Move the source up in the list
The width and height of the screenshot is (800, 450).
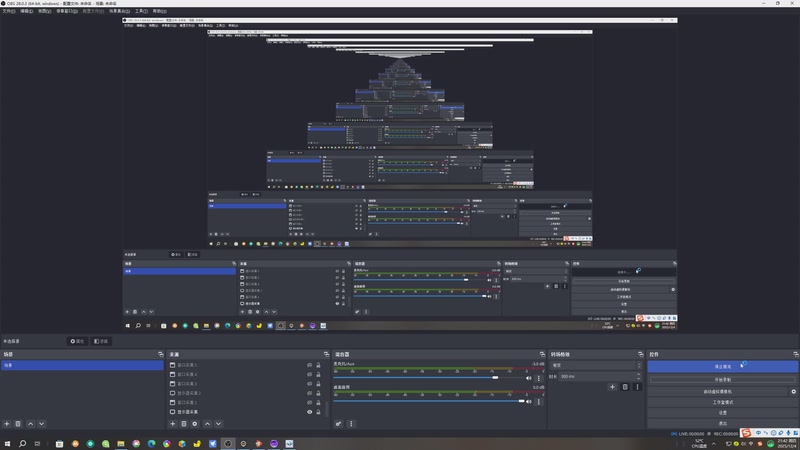click(207, 423)
